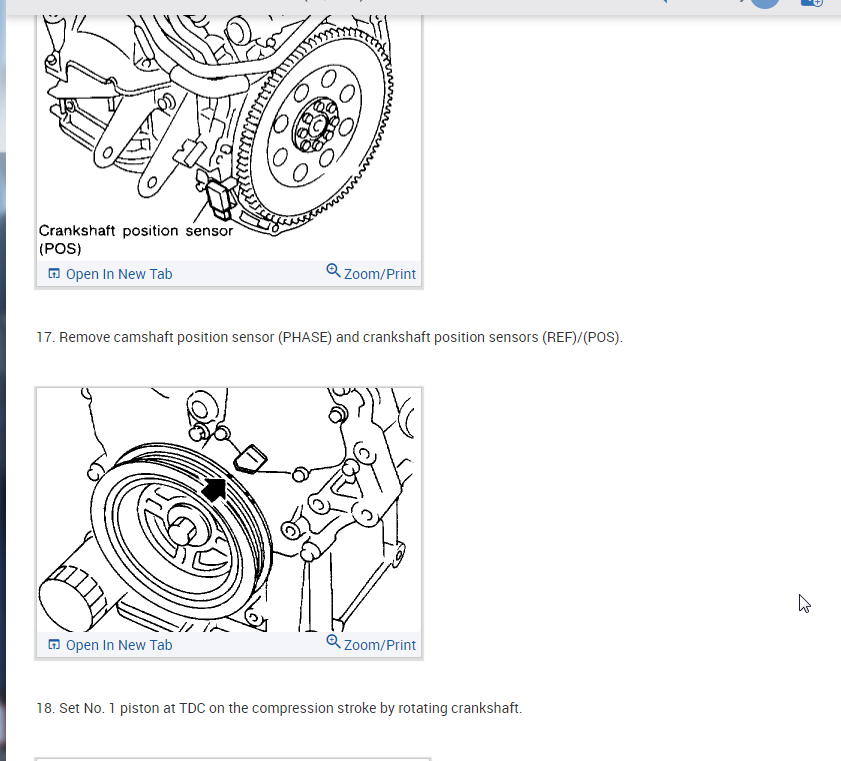Viewport: 841px width, 761px height.
Task: Click the new-tab icon under the pulley diagram
Action: 54,645
